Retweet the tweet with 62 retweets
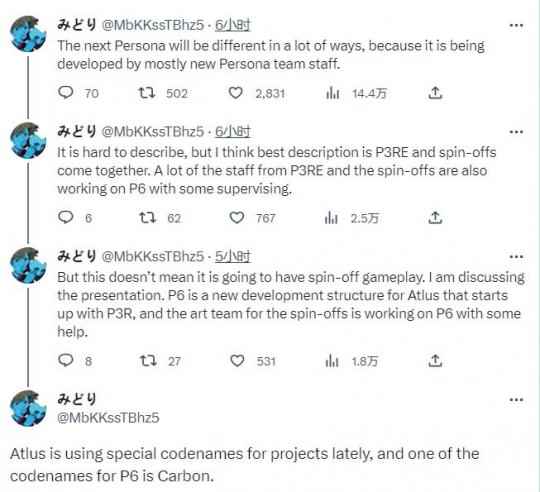540x492 pixels. click(148, 218)
